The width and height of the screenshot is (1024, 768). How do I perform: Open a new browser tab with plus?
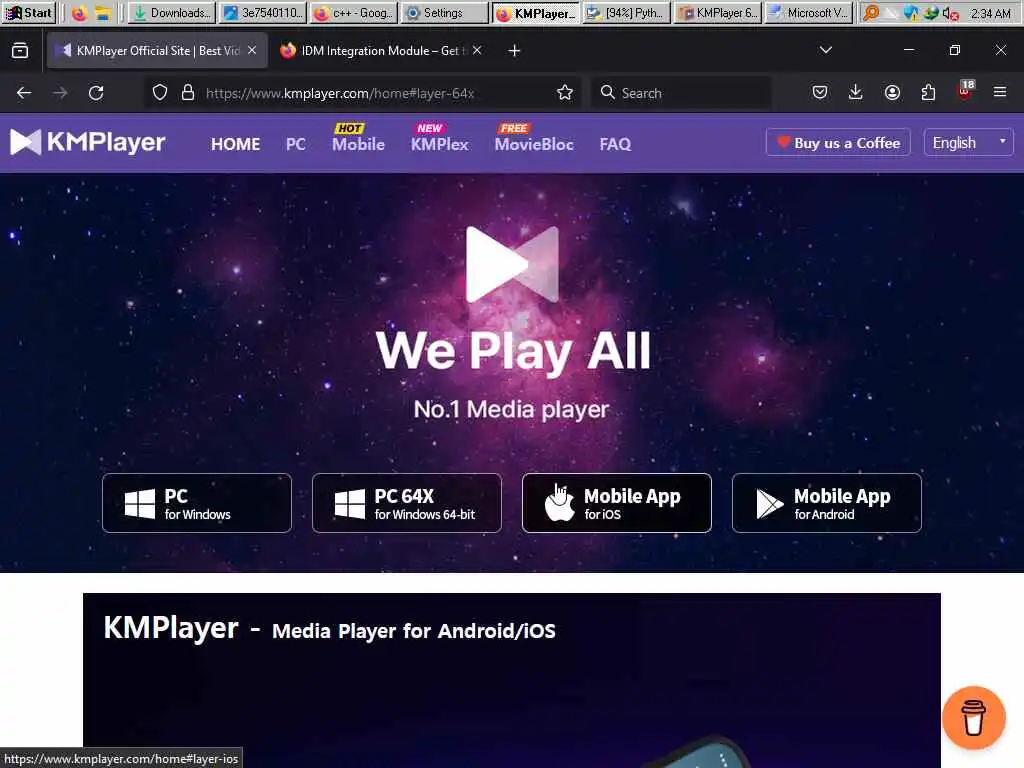coord(514,50)
